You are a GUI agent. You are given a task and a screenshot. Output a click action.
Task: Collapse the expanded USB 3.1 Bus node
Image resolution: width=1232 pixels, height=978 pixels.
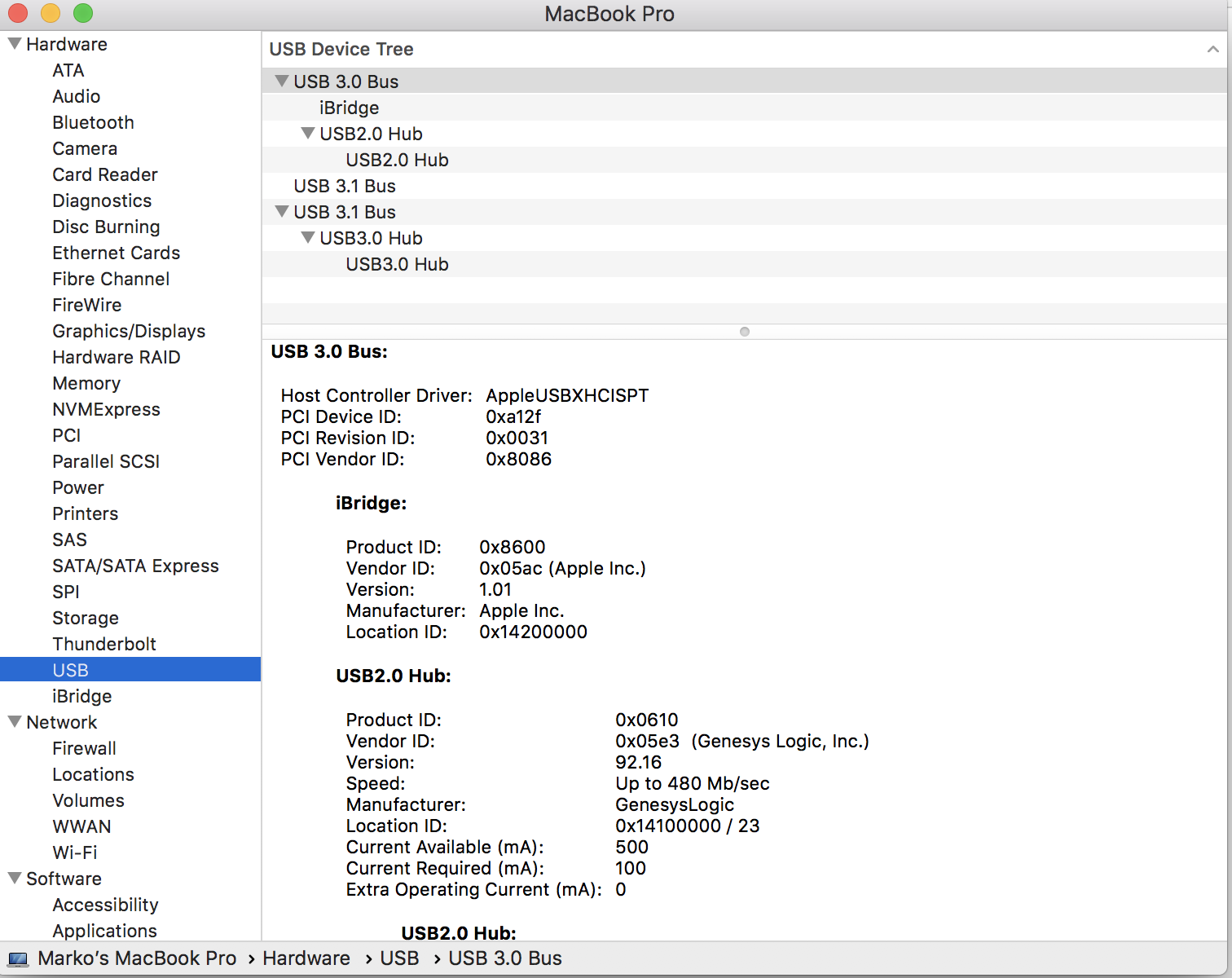tap(282, 211)
